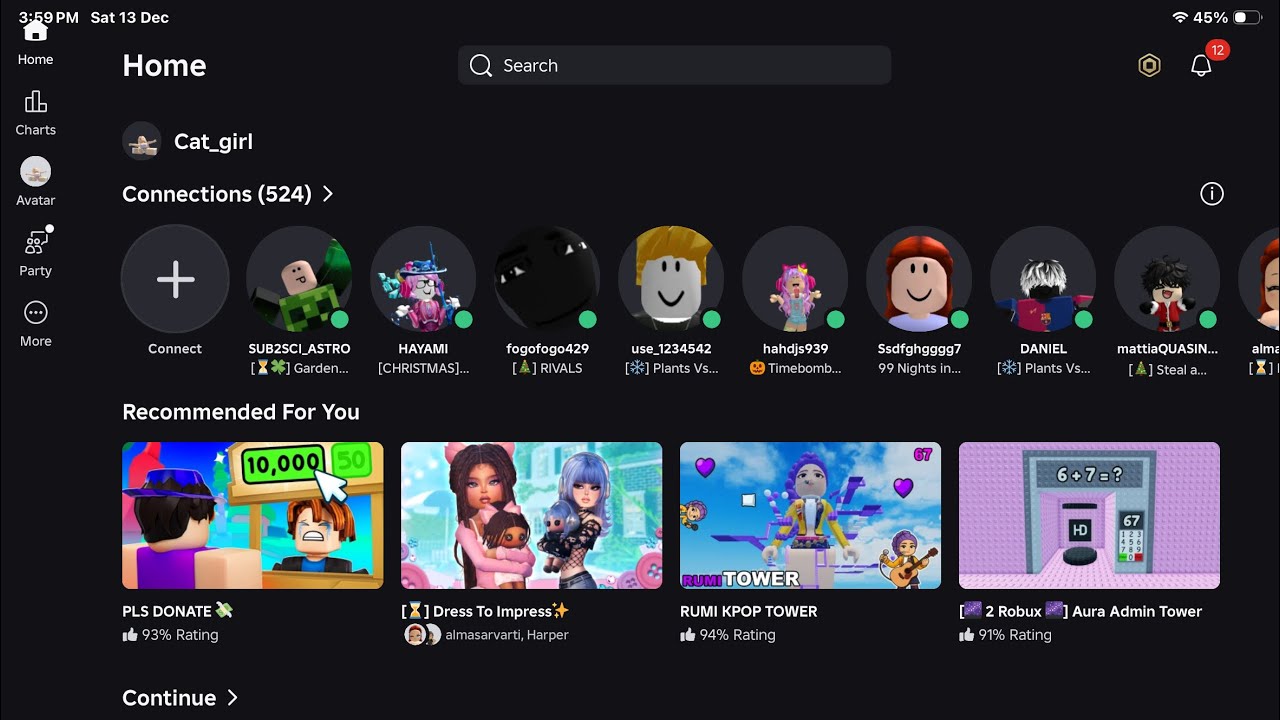Expand the Continue section chevron
This screenshot has height=720, width=1280.
pos(232,697)
